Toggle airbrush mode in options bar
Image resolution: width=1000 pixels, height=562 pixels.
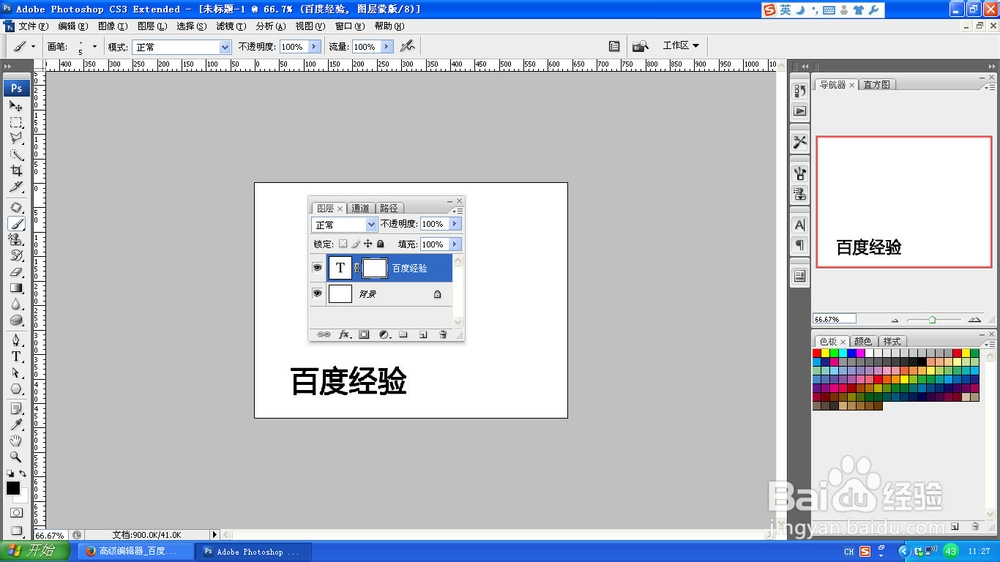[408, 46]
